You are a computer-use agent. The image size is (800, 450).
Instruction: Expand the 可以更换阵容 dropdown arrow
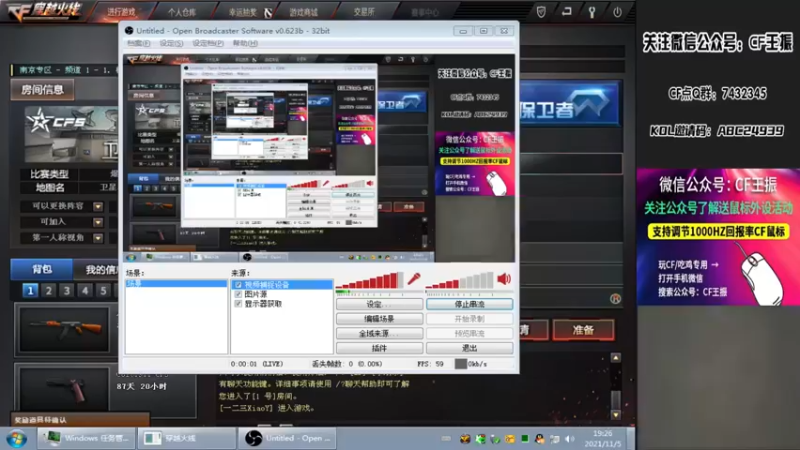[x=98, y=207]
